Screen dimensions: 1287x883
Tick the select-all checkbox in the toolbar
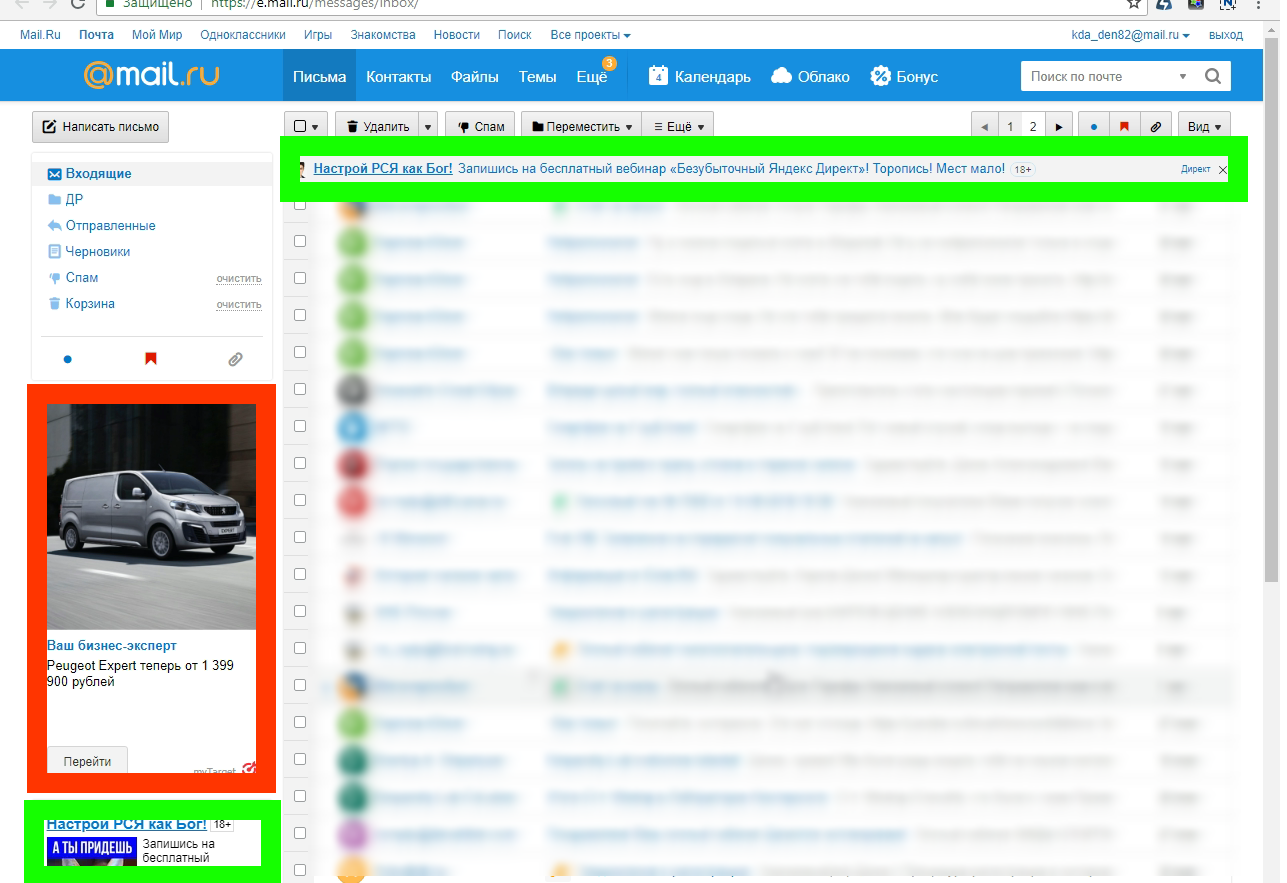(x=300, y=127)
